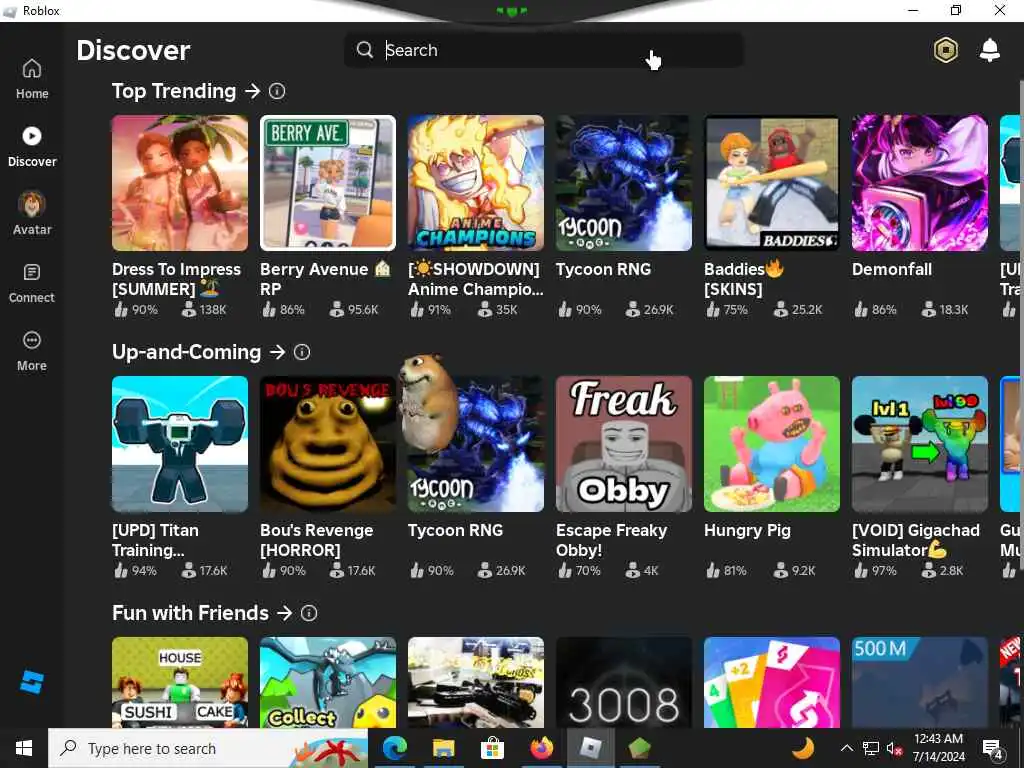The height and width of the screenshot is (768, 1024).
Task: Click into the Roblox Search field
Action: (x=543, y=50)
